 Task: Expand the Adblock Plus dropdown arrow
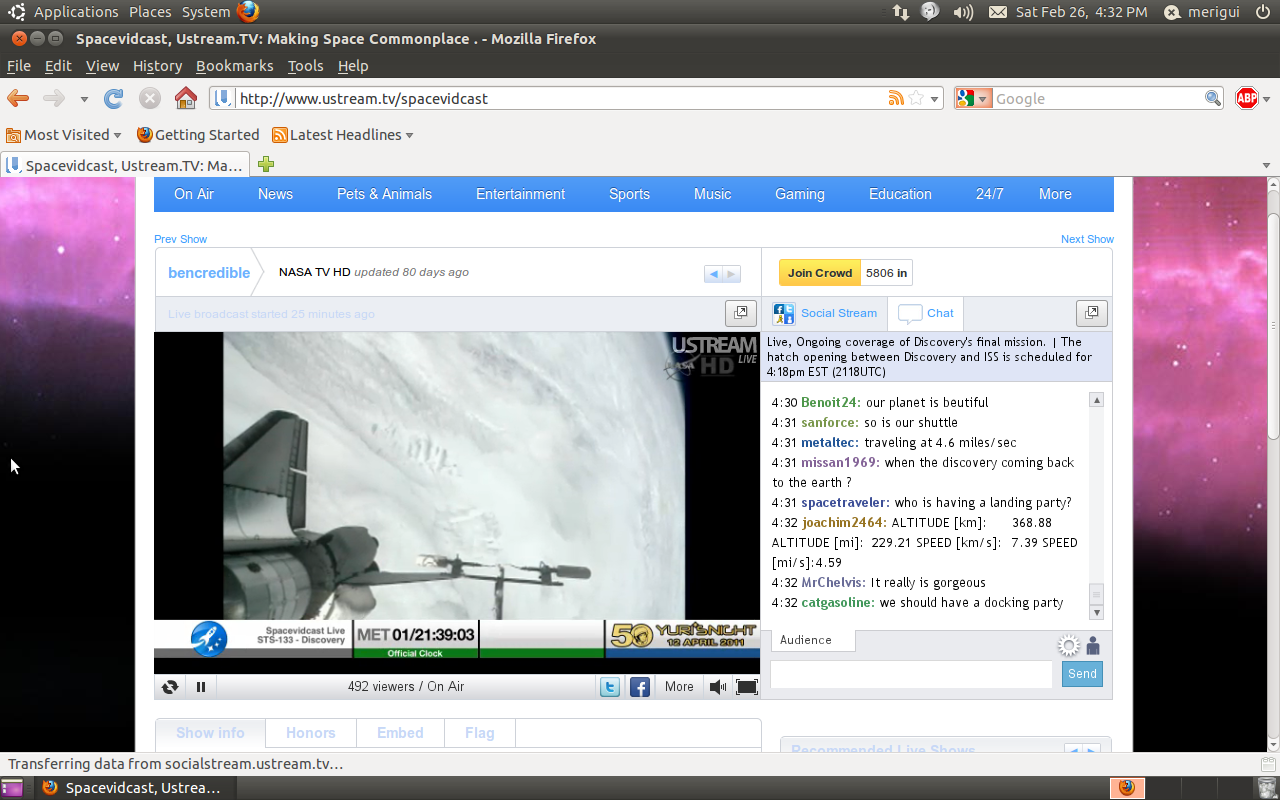pyautogui.click(x=1266, y=99)
